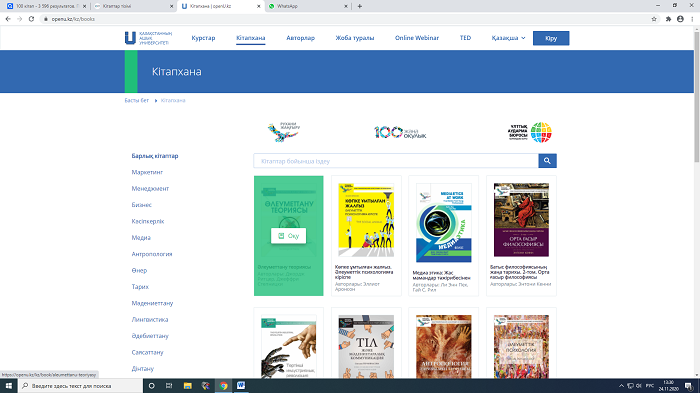
Task: Click the 100 жаңа оқулық logo
Action: pos(400,132)
